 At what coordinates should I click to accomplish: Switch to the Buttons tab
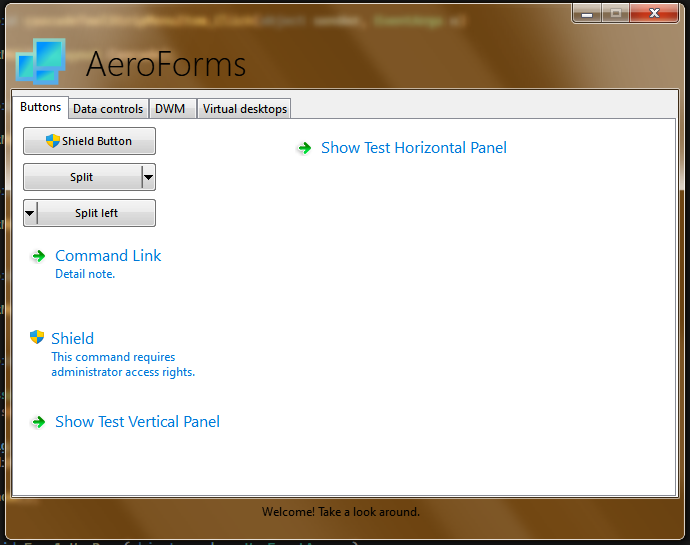tap(40, 107)
